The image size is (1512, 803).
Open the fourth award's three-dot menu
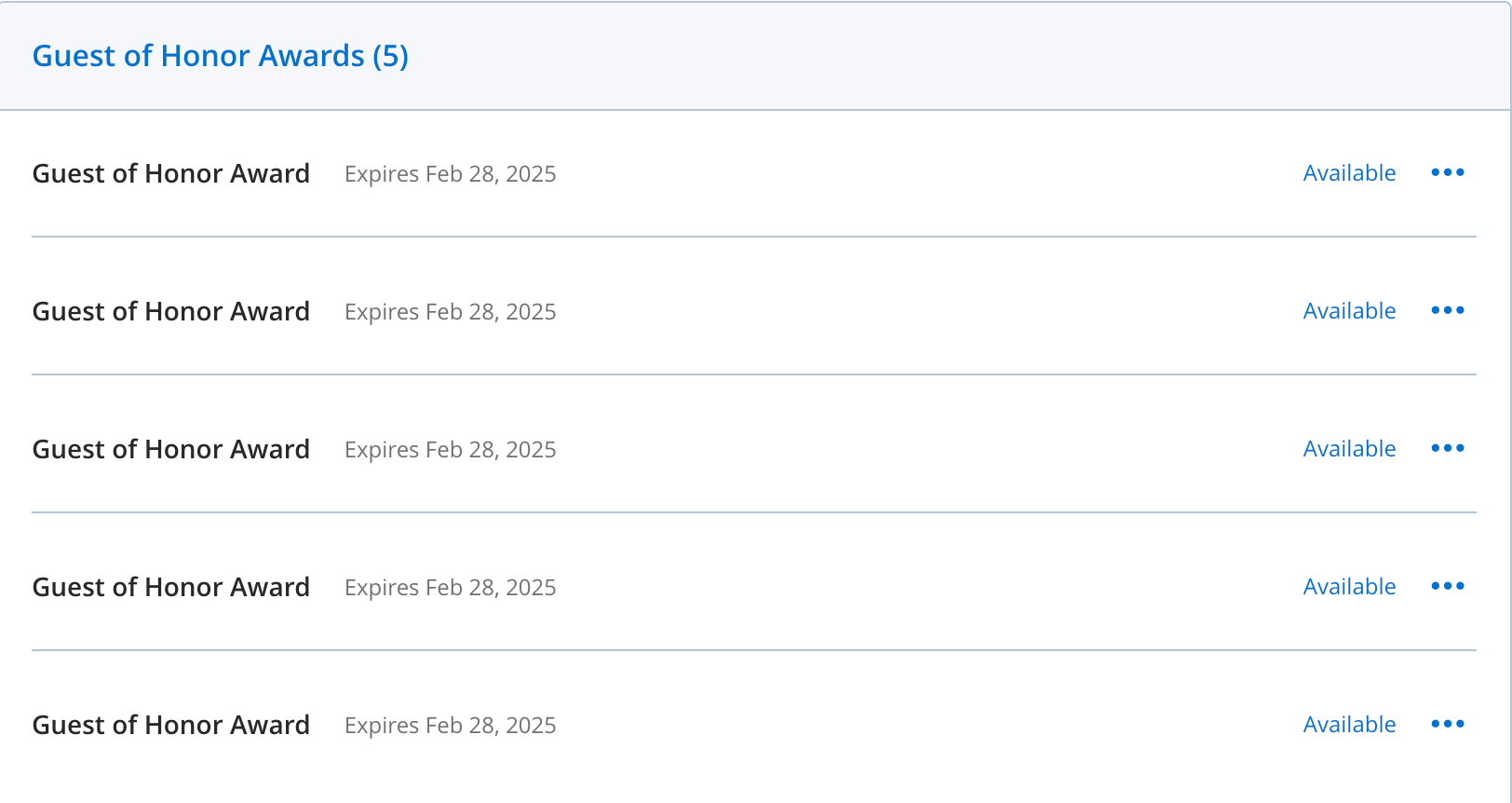point(1448,586)
